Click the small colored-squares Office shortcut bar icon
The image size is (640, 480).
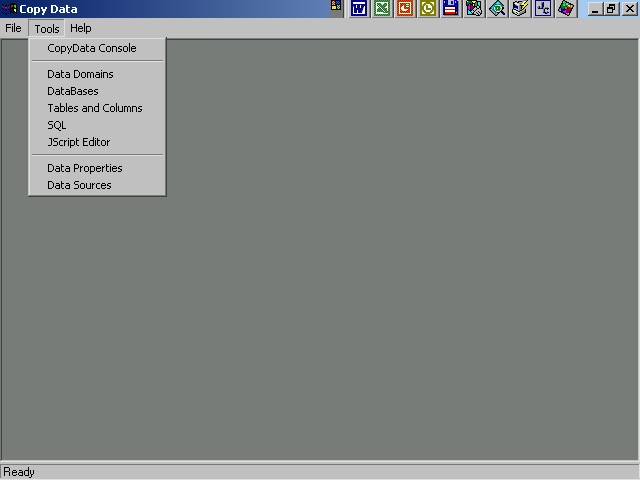coord(336,6)
